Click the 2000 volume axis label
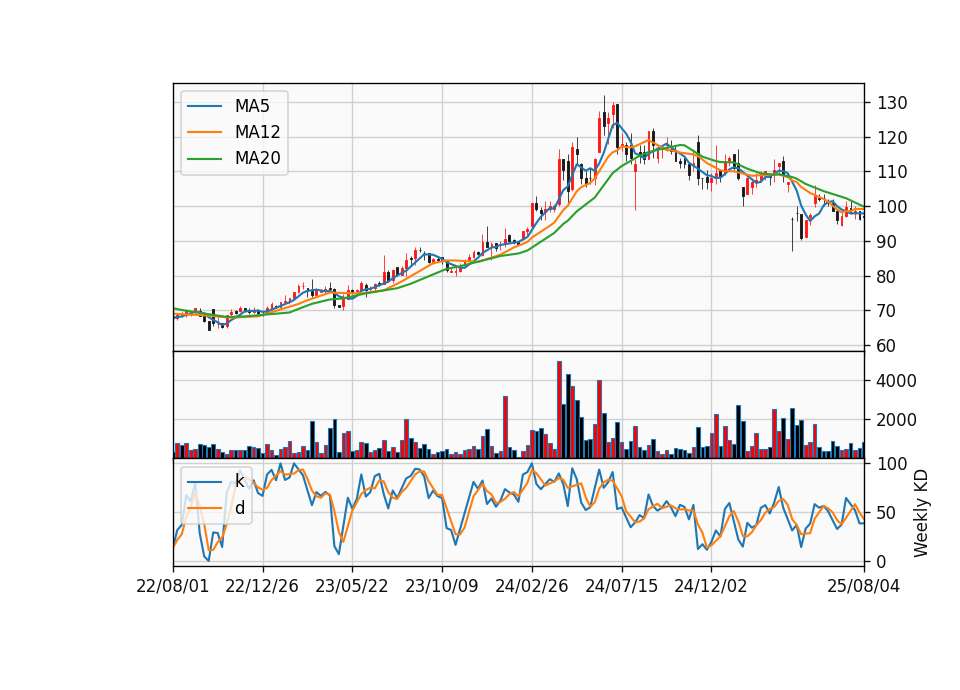The width and height of the screenshot is (960, 690). coord(897,420)
